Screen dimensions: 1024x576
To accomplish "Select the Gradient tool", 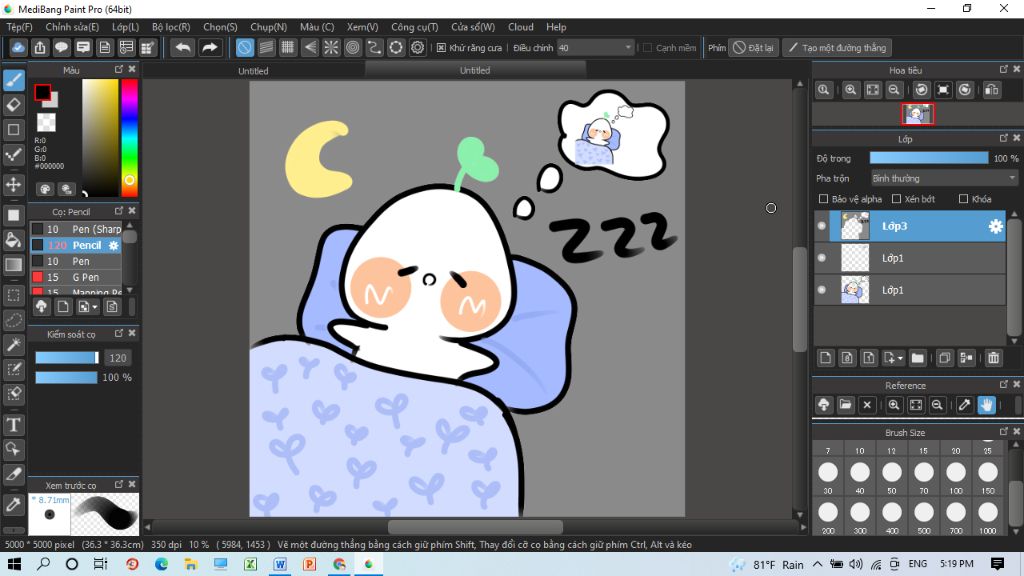I will click(14, 264).
